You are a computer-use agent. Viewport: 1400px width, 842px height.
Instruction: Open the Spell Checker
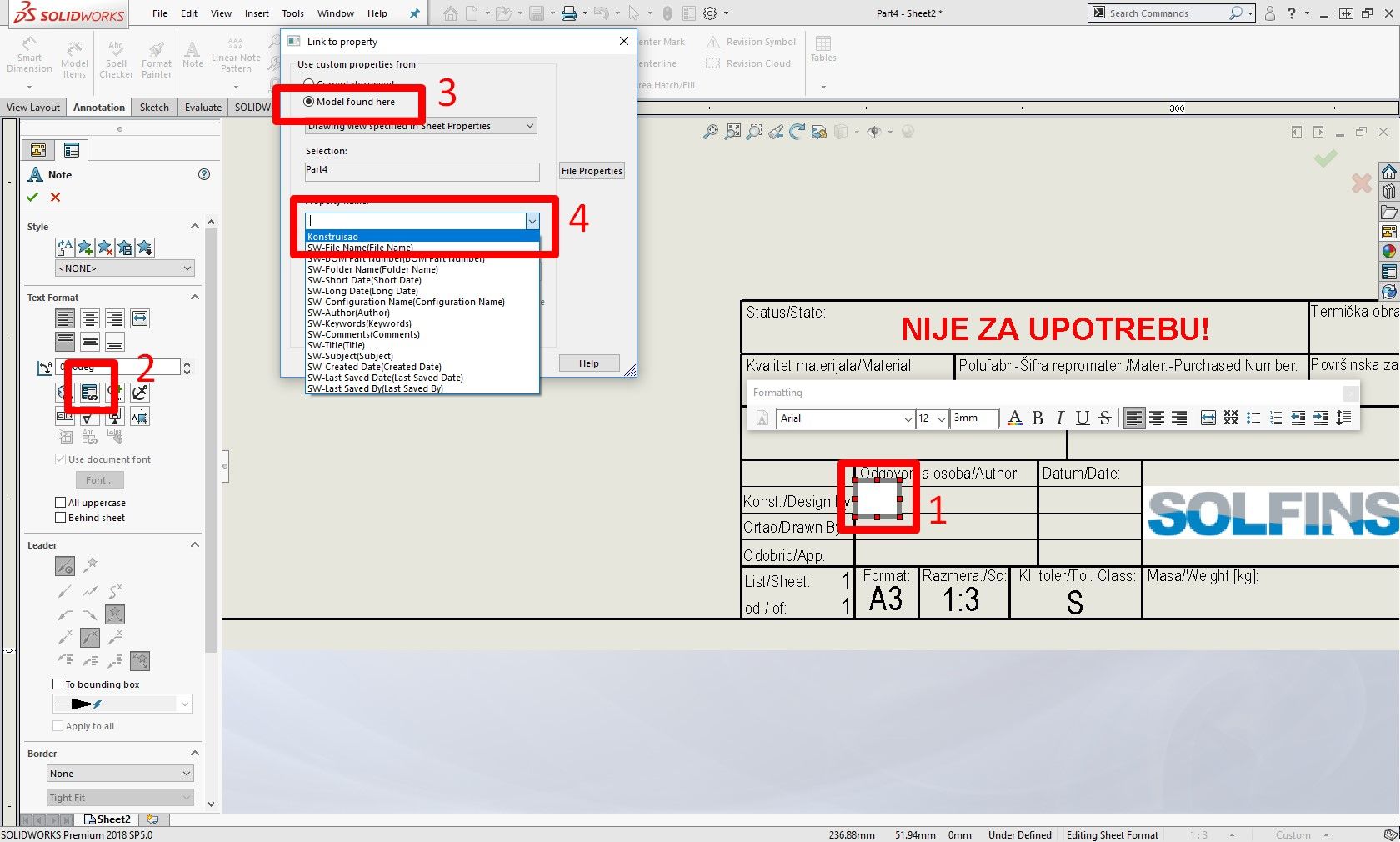[x=115, y=56]
